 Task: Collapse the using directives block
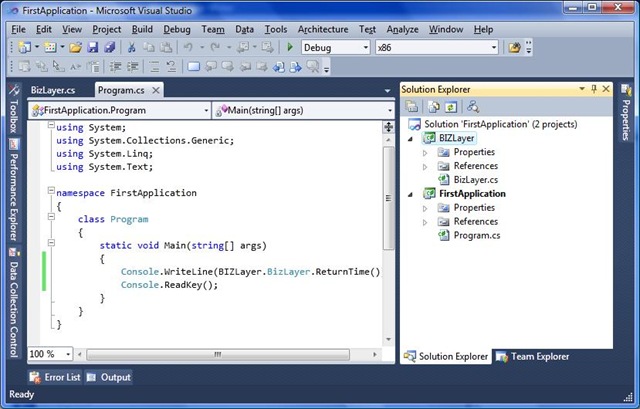[x=51, y=125]
